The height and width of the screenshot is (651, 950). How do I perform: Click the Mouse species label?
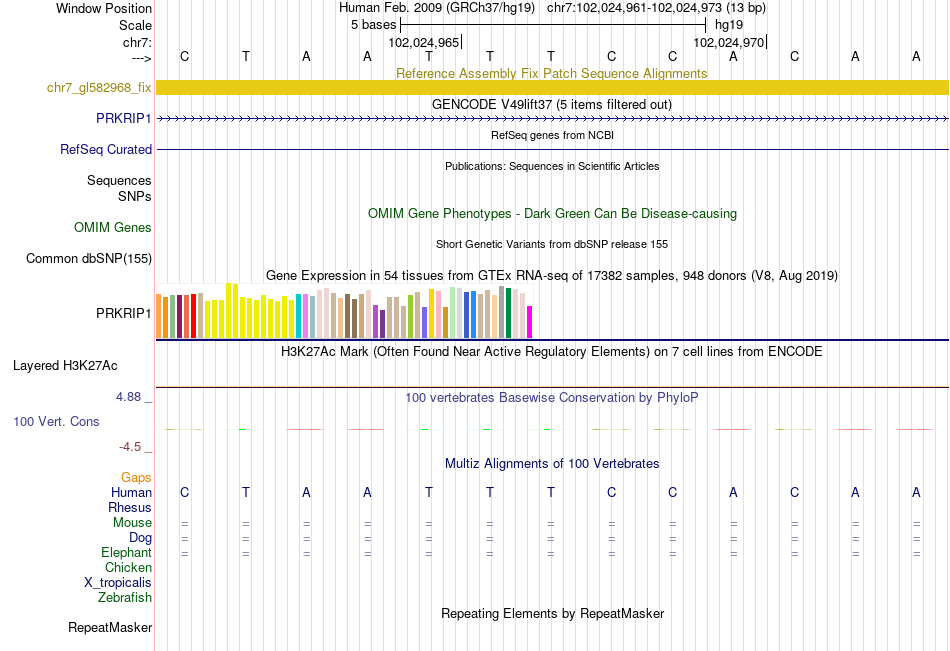click(x=132, y=522)
